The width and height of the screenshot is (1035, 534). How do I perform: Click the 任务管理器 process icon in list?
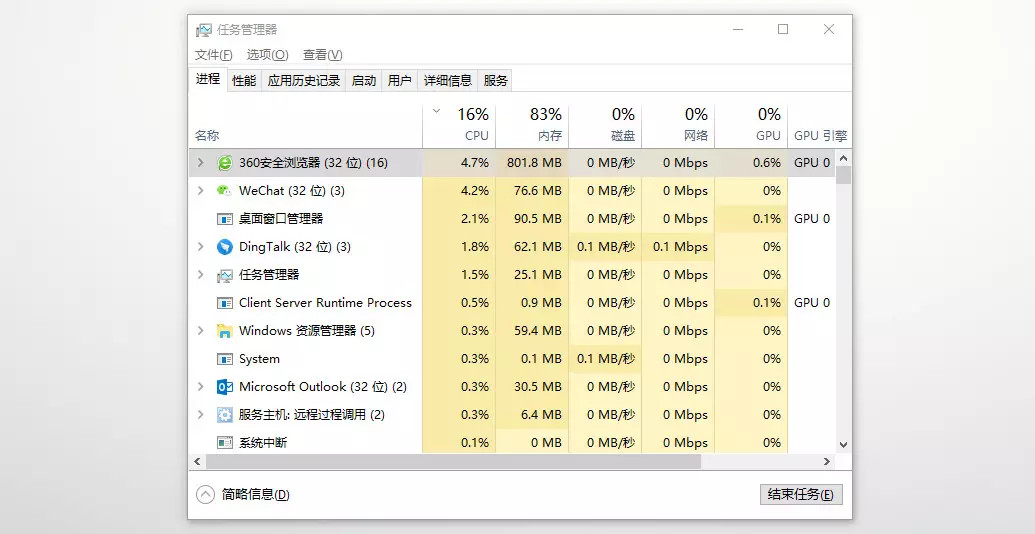click(x=225, y=275)
